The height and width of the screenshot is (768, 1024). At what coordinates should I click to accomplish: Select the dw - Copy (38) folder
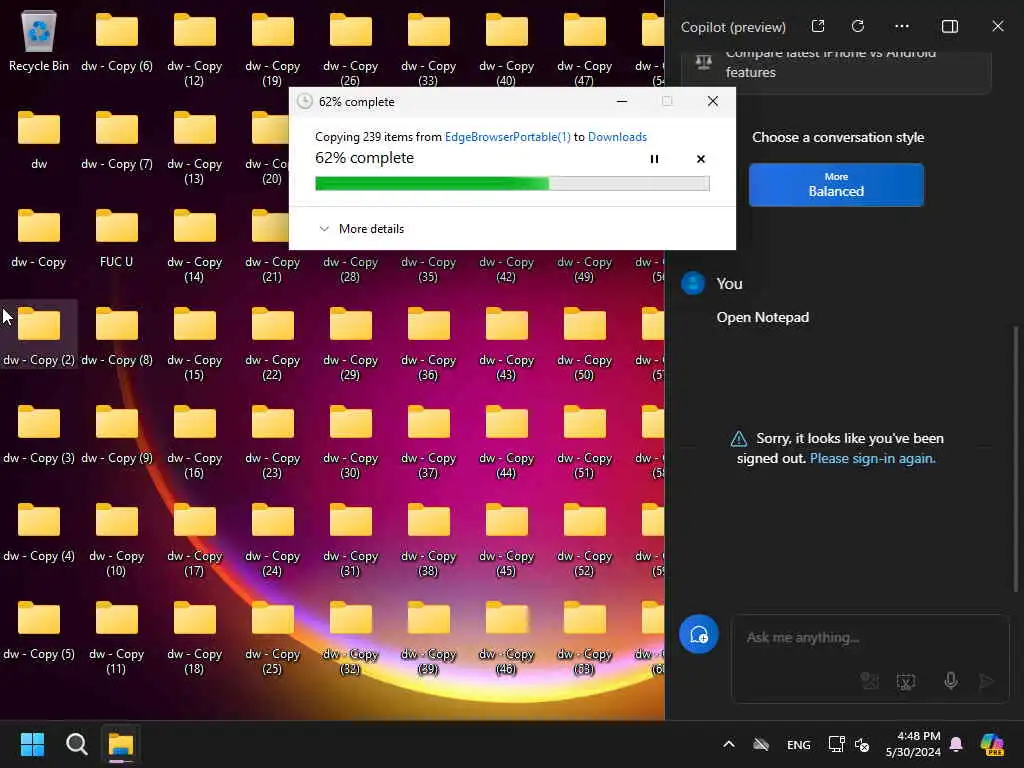pyautogui.click(x=428, y=538)
